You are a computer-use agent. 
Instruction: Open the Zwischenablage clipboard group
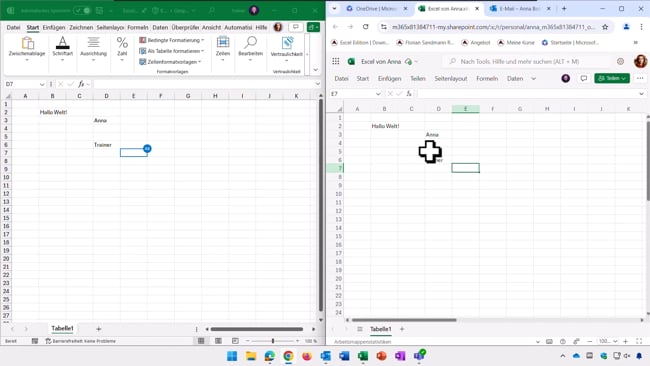tap(27, 49)
